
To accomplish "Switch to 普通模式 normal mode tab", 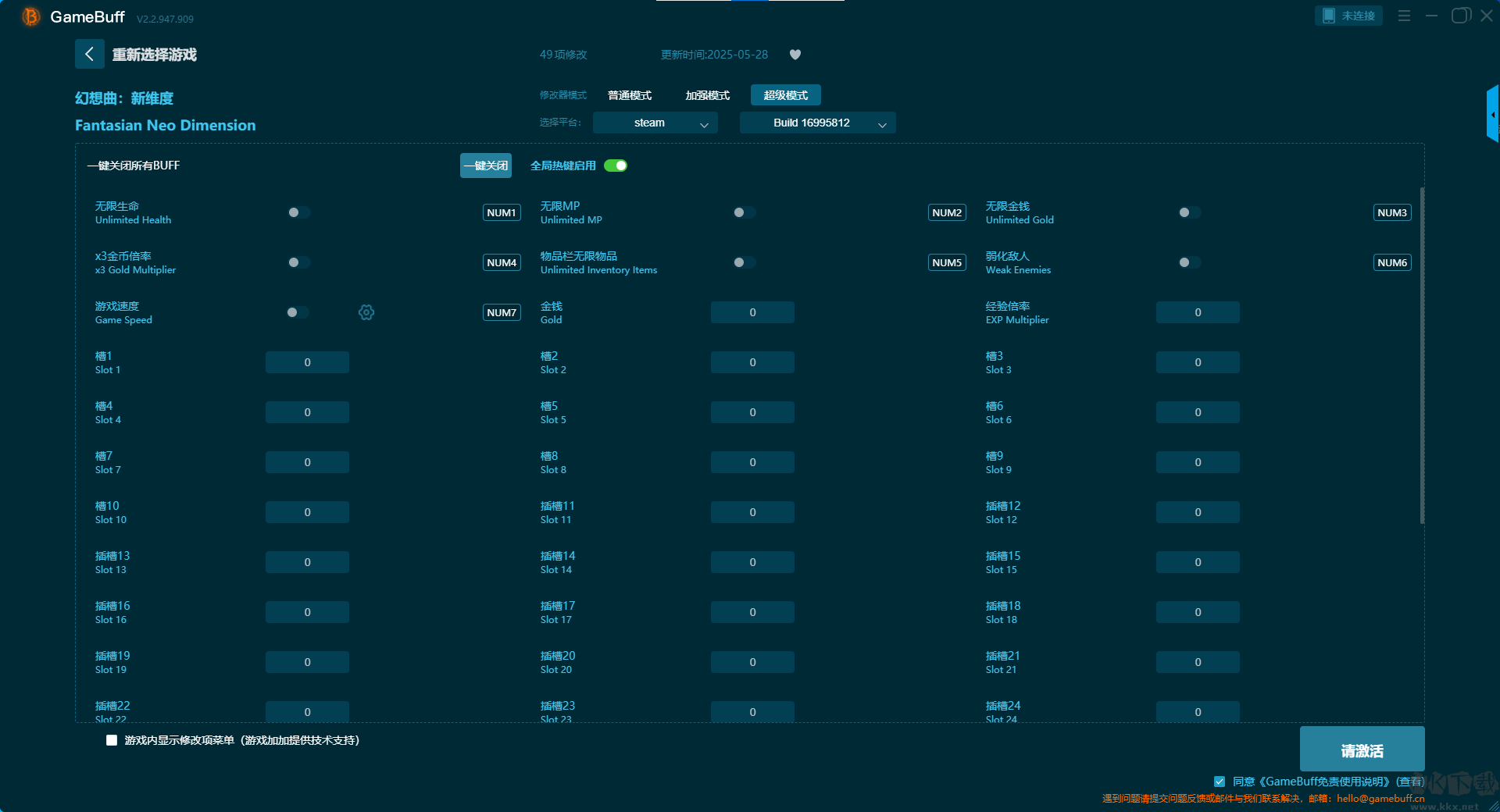I will tap(630, 95).
